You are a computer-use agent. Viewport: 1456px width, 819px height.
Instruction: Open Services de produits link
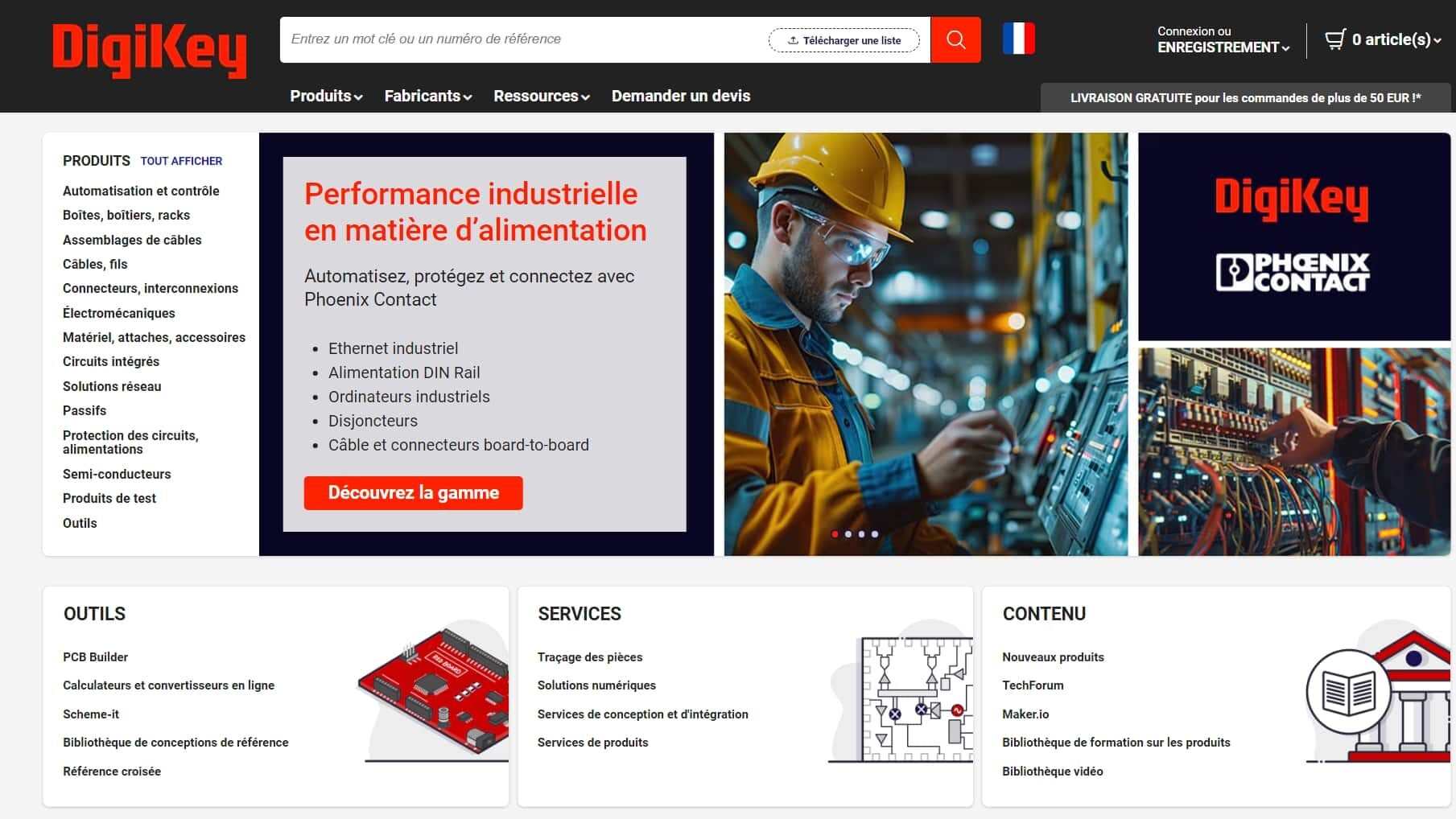click(x=592, y=743)
